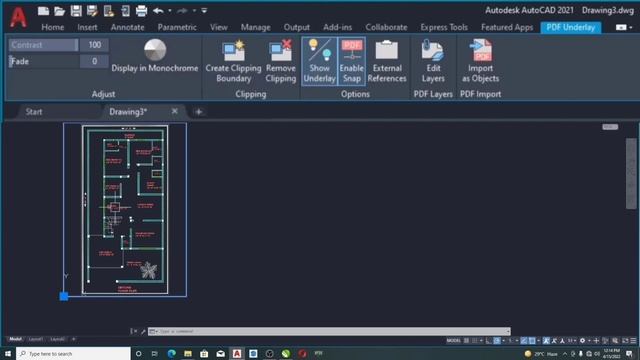Image resolution: width=640 pixels, height=360 pixels.
Task: Toggle snap mode in status bar
Action: pyautogui.click(x=474, y=340)
